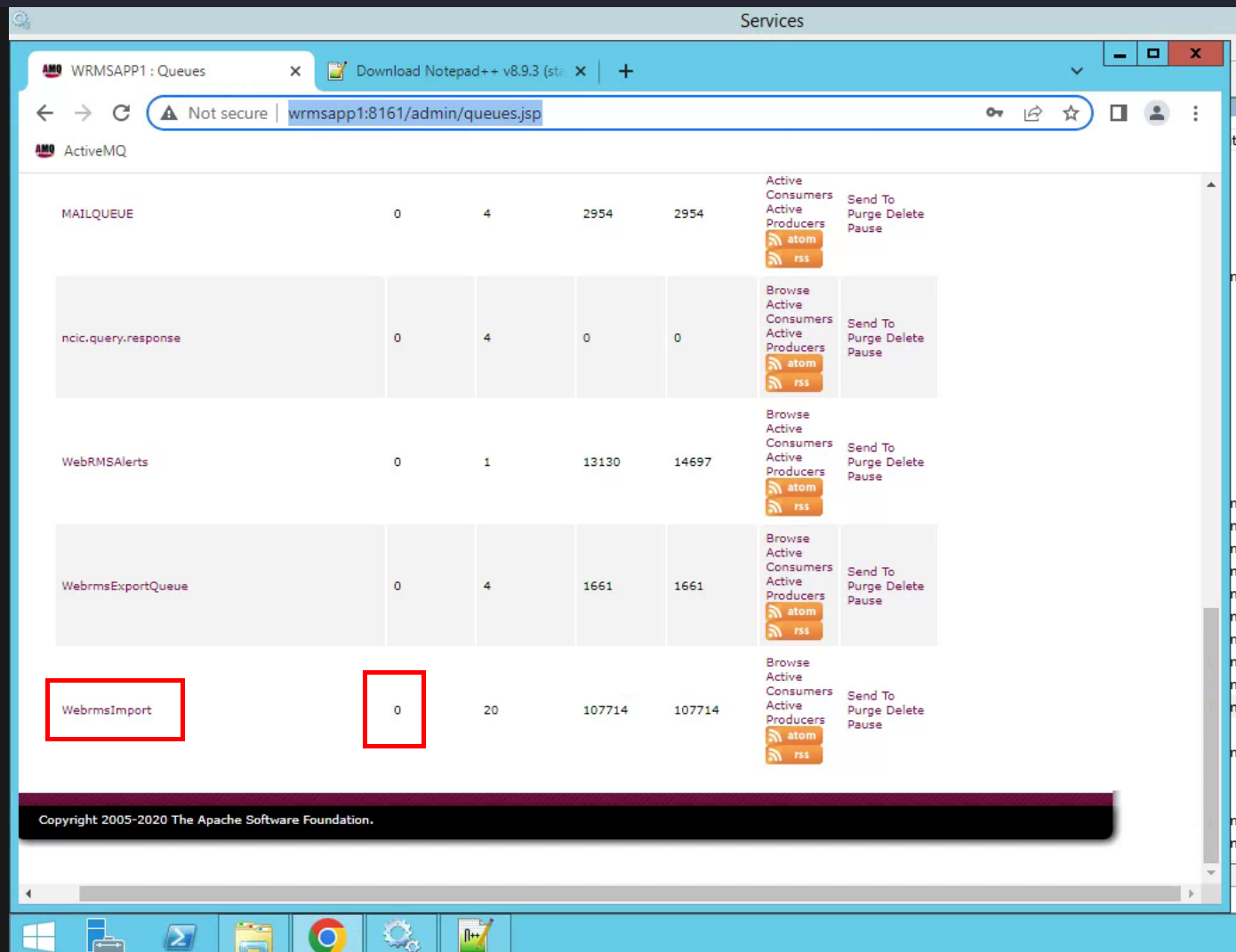Share this page via the share icon
The height and width of the screenshot is (952, 1236).
(x=1032, y=113)
